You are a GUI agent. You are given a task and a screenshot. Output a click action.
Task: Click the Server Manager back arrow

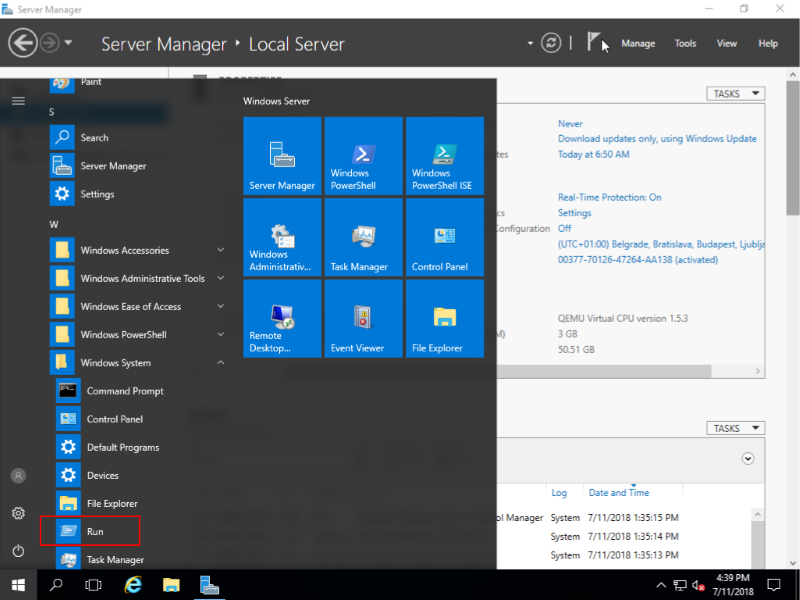point(23,43)
